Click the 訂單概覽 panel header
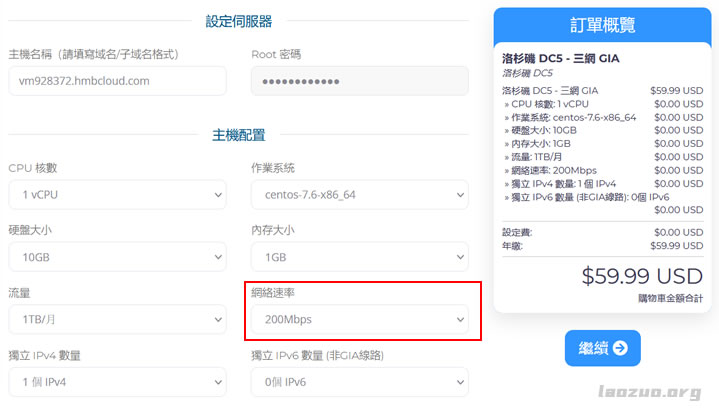The height and width of the screenshot is (408, 719). (x=602, y=25)
